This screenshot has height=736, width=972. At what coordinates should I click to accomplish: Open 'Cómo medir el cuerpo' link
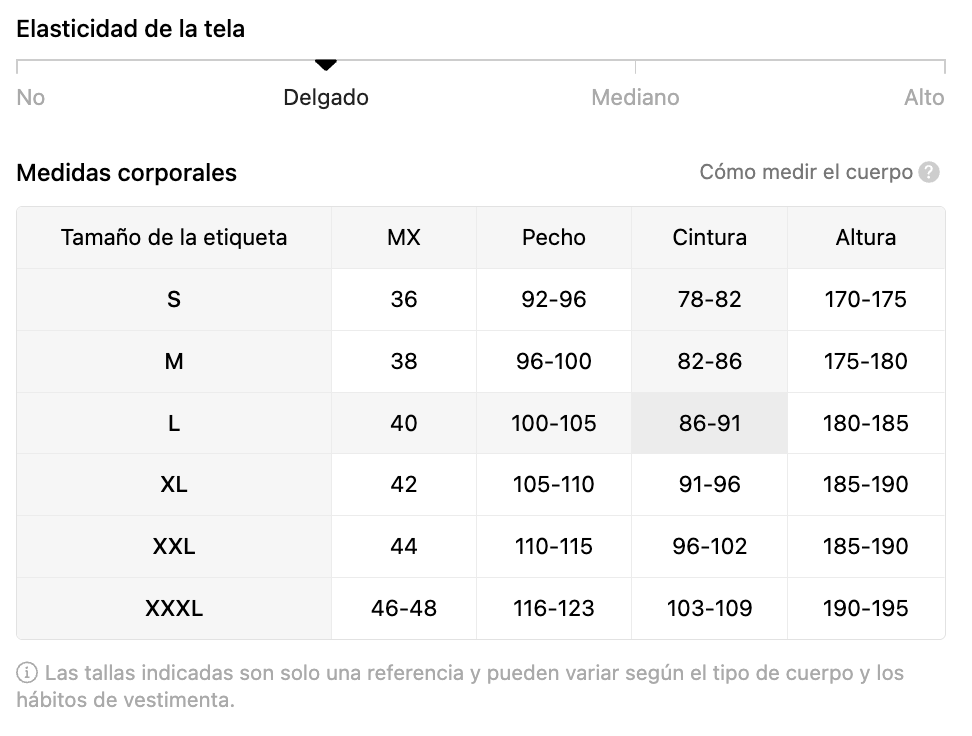806,172
